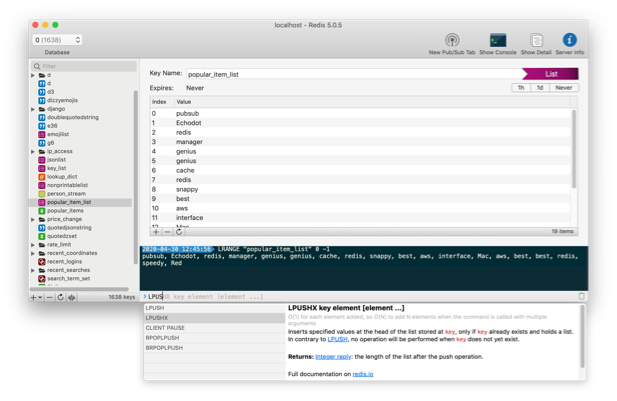Viewport: 617px width, 401px height.
Task: Click the hash icon of lookup_dict
Action: (x=42, y=177)
